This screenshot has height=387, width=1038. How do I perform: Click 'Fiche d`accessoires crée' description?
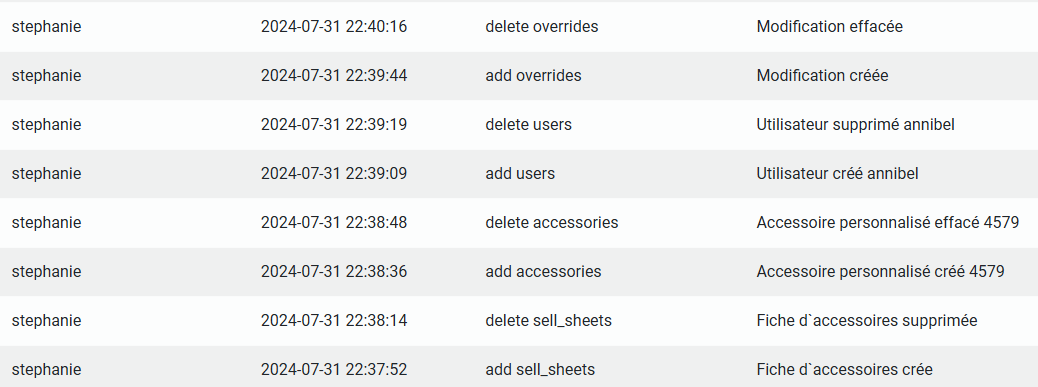click(845, 370)
